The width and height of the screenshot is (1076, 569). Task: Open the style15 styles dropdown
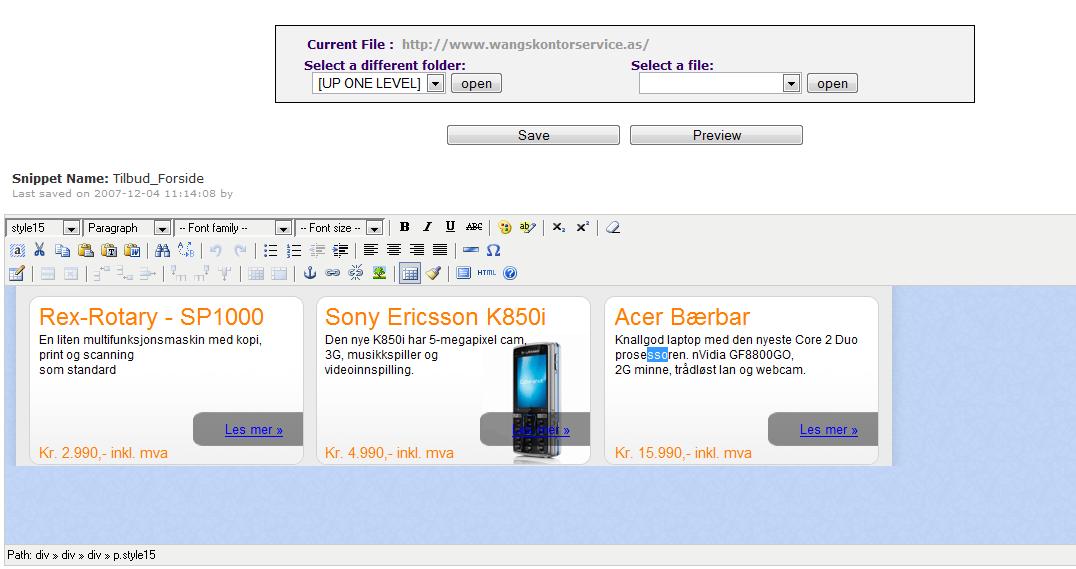click(x=43, y=228)
